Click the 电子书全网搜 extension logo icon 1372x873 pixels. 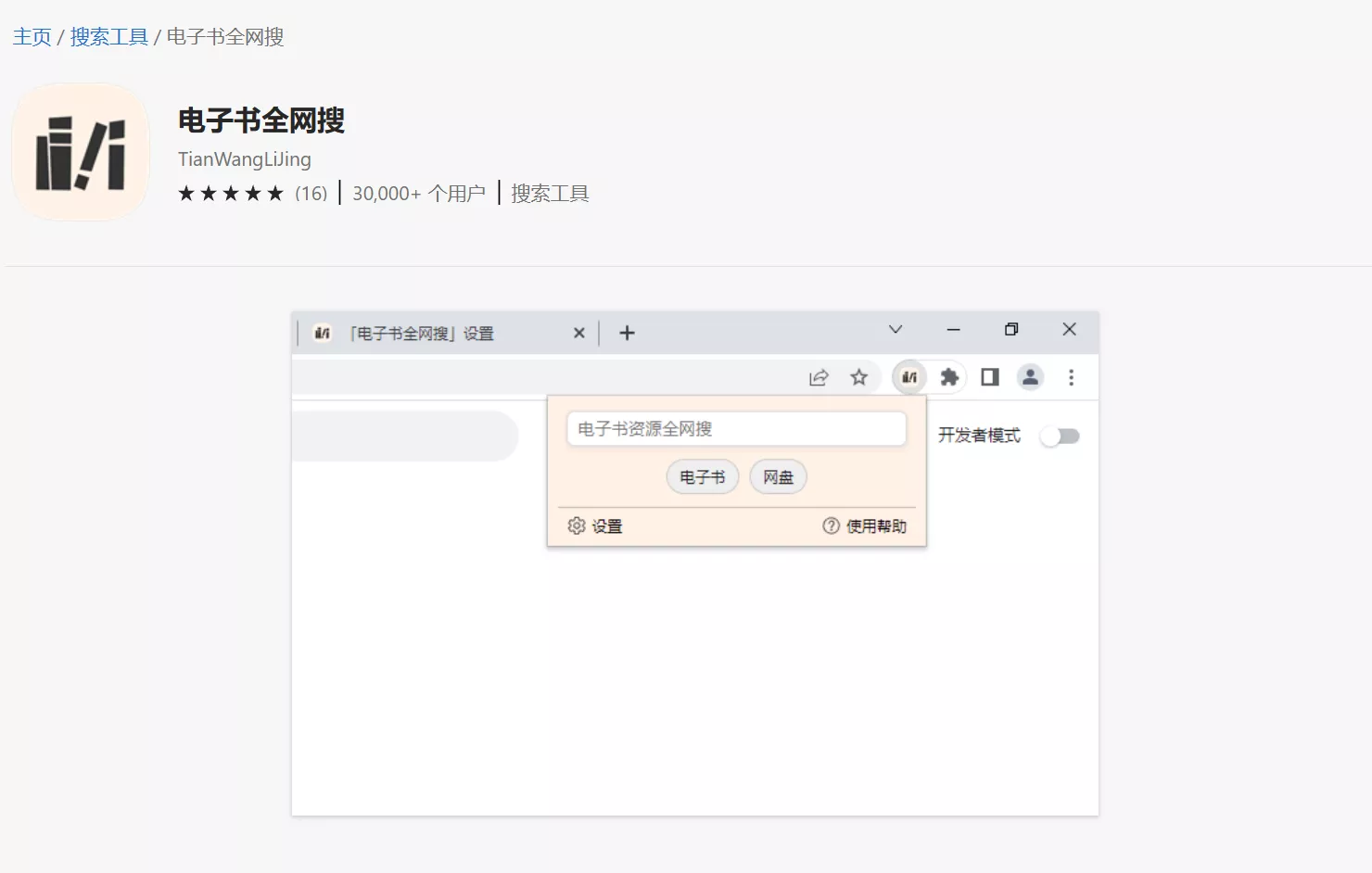(x=81, y=152)
